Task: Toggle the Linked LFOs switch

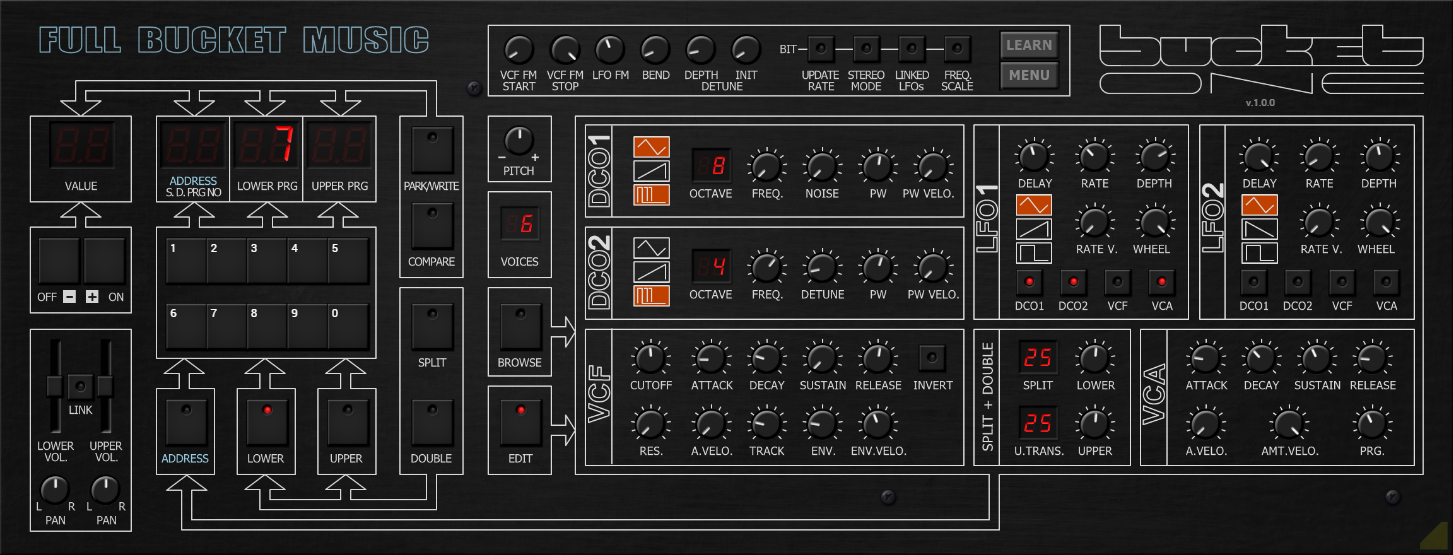Action: pos(911,48)
